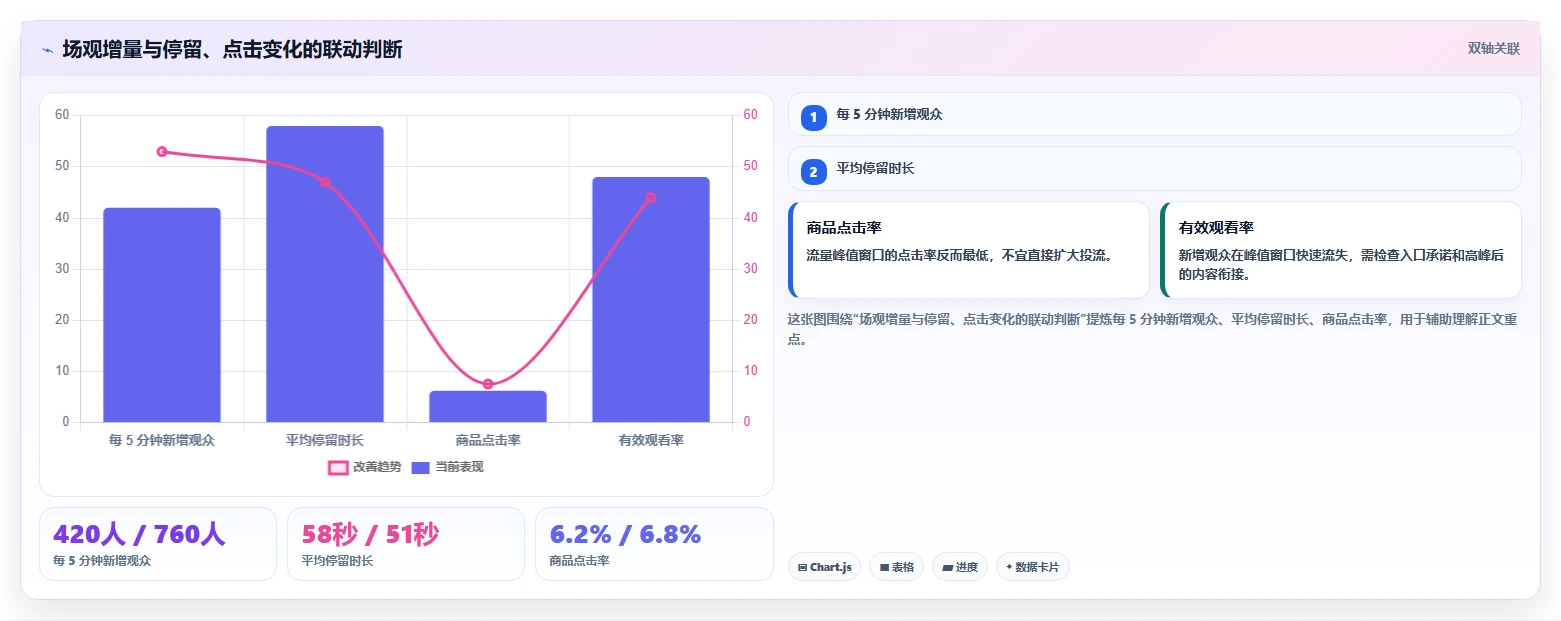Click the Chart.js tag icon
This screenshot has width=1561, height=621.
point(802,567)
